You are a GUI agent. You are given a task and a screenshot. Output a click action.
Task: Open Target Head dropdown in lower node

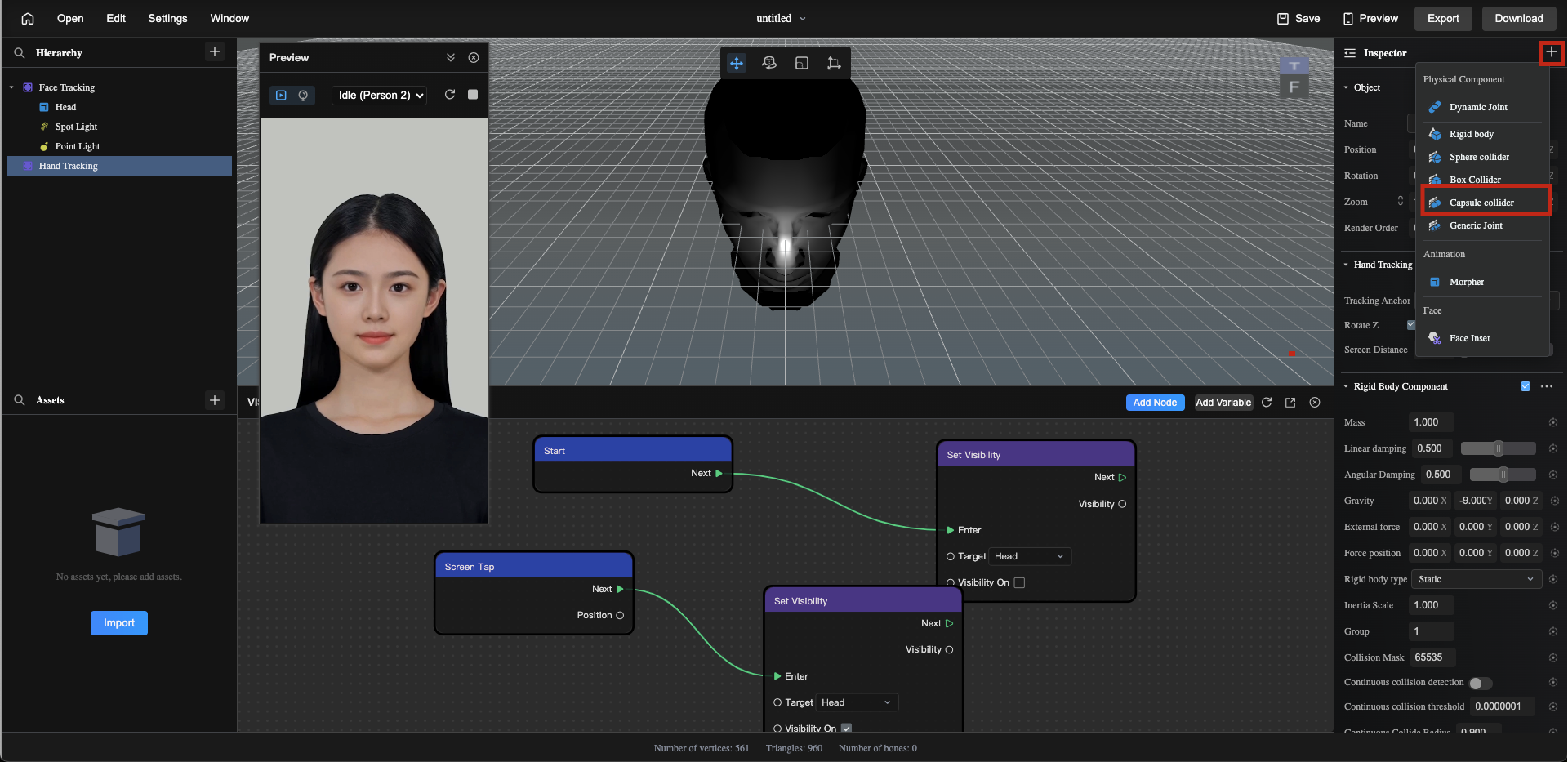(857, 702)
